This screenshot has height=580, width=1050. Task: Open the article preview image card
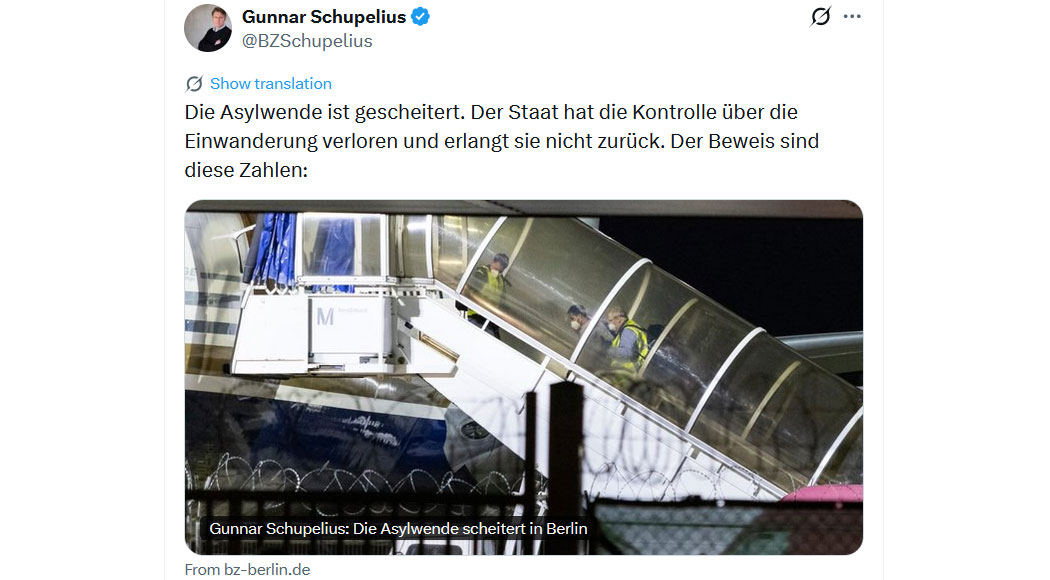[524, 377]
